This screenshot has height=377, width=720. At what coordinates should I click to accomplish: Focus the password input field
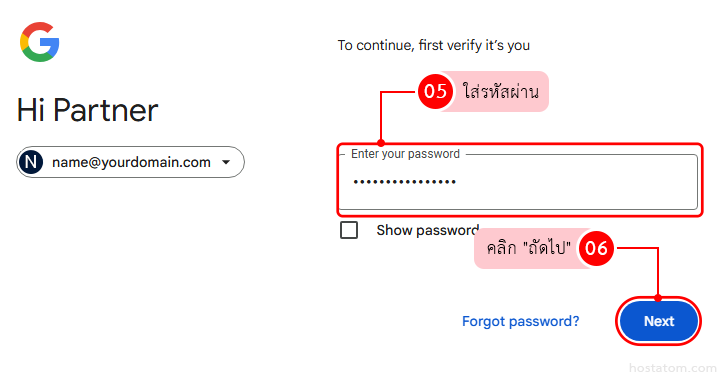[x=518, y=182]
